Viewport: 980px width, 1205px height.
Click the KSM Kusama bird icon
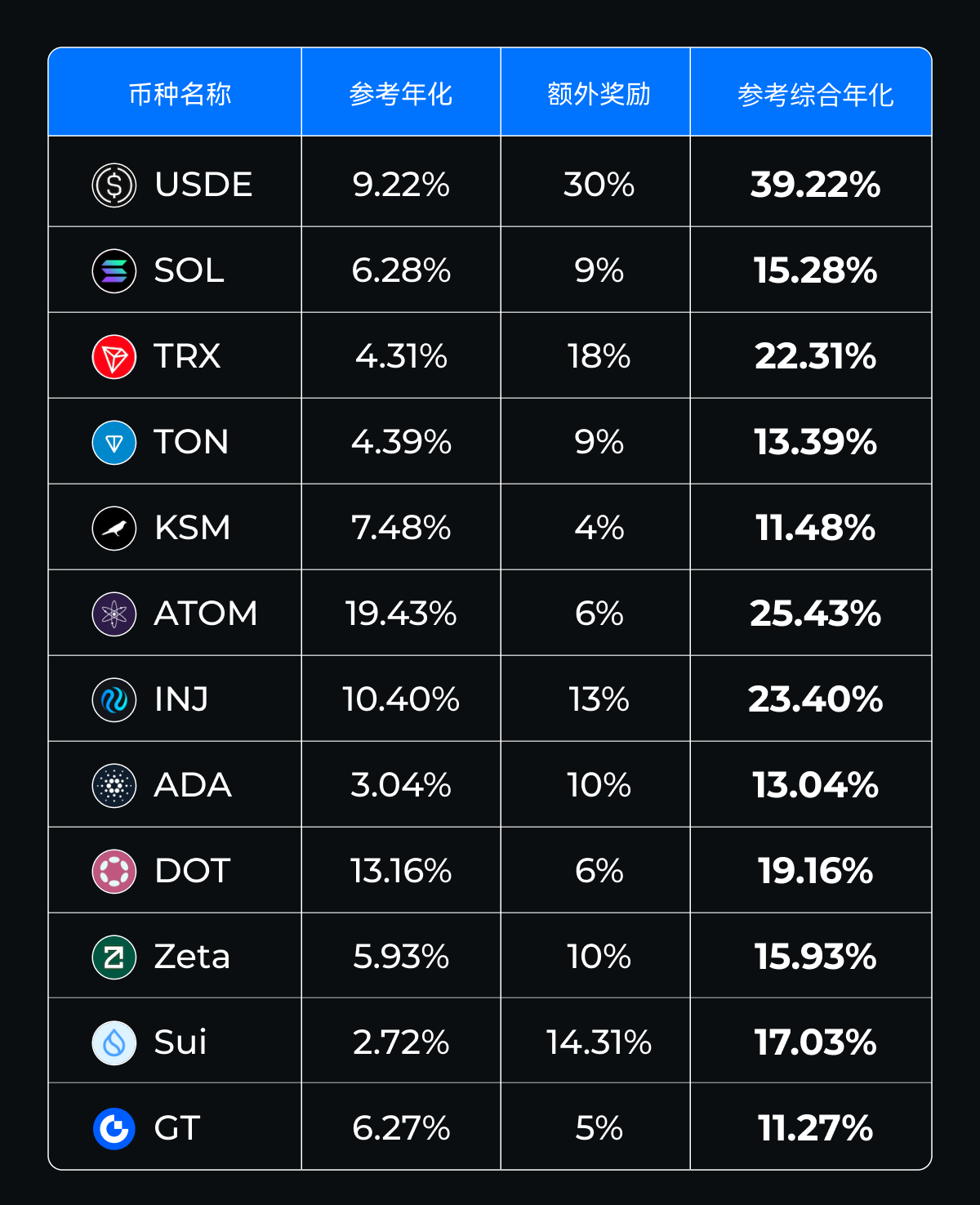pyautogui.click(x=114, y=528)
